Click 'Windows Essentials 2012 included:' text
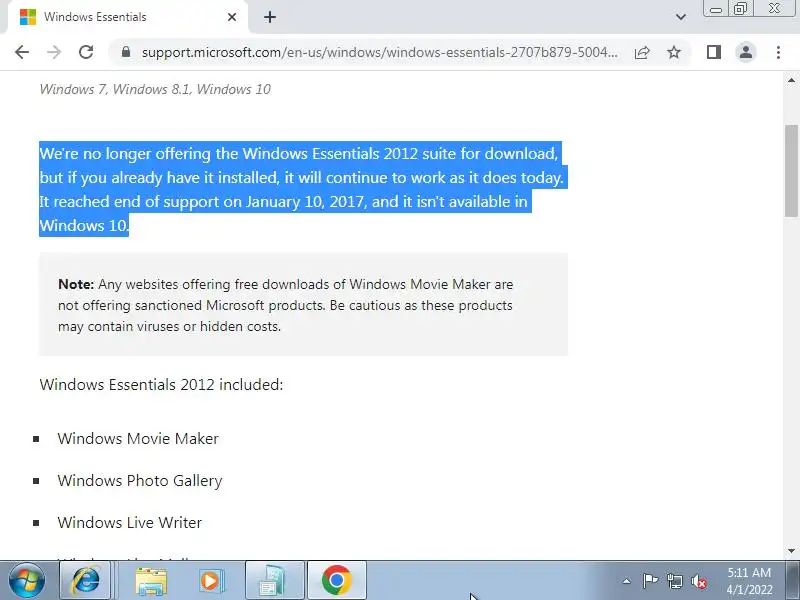The image size is (800, 600). 161,384
